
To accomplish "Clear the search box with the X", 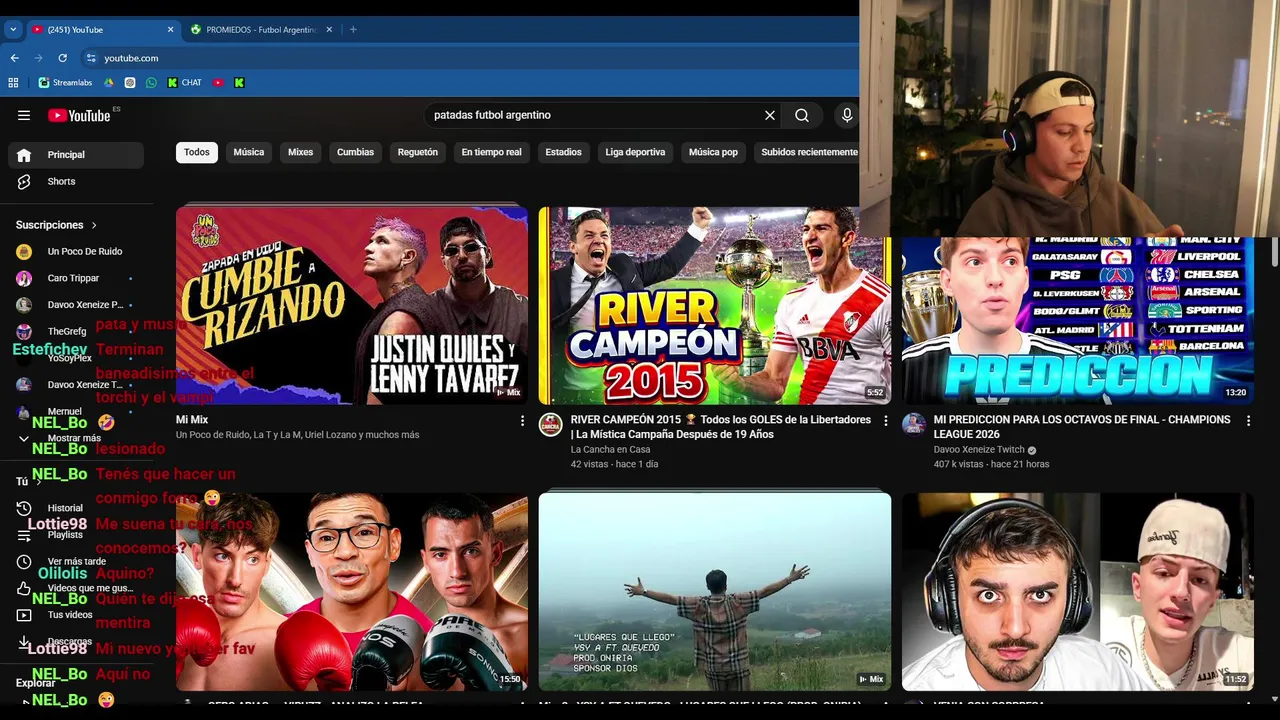I will 770,115.
